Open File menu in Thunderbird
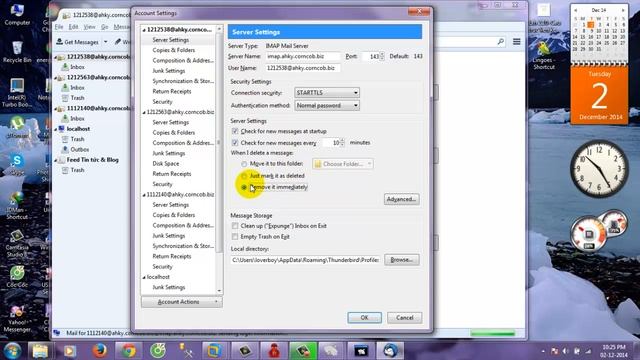Image resolution: width=640 pixels, height=360 pixels. 59,27
